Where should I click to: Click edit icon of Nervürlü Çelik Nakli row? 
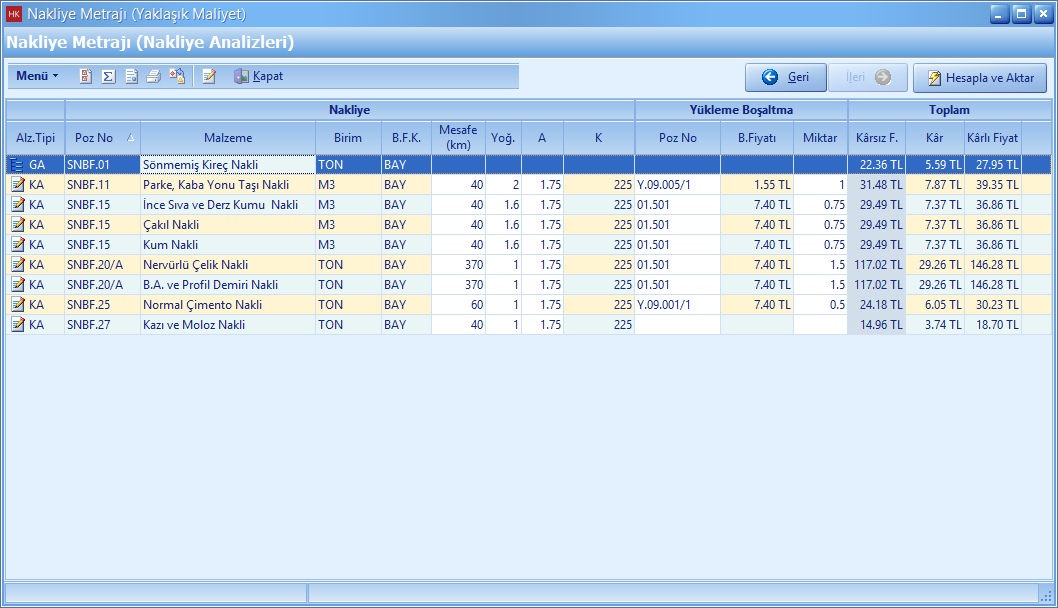(17, 265)
